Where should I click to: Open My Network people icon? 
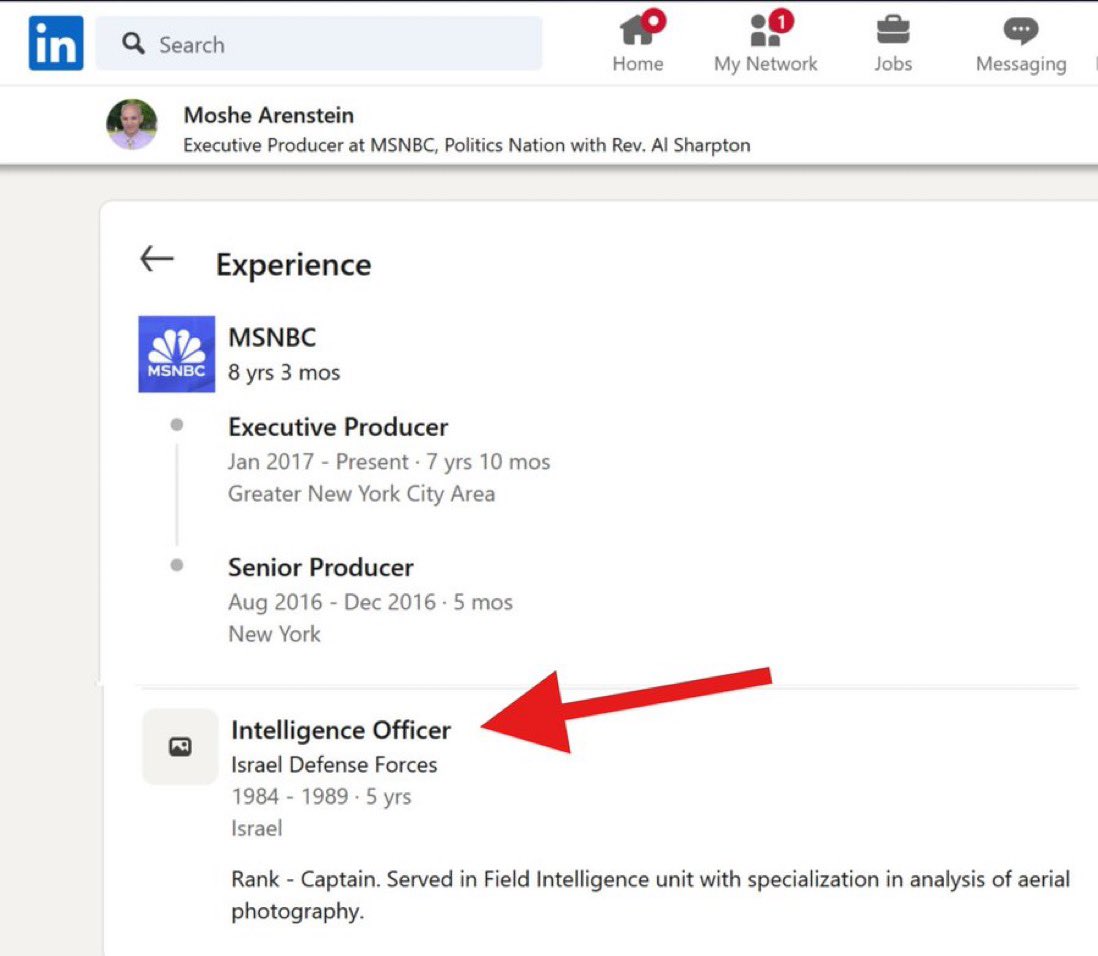click(765, 30)
